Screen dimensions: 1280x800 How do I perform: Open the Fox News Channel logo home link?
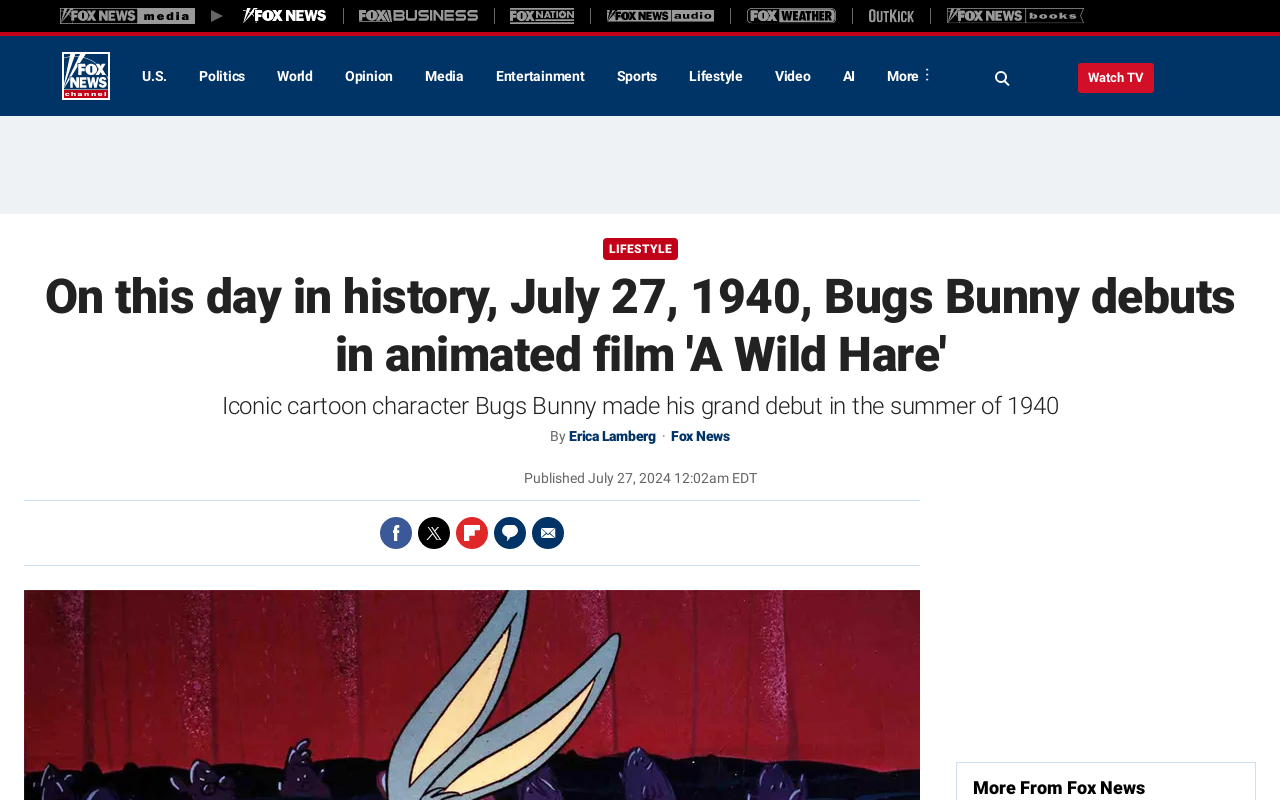pos(86,76)
